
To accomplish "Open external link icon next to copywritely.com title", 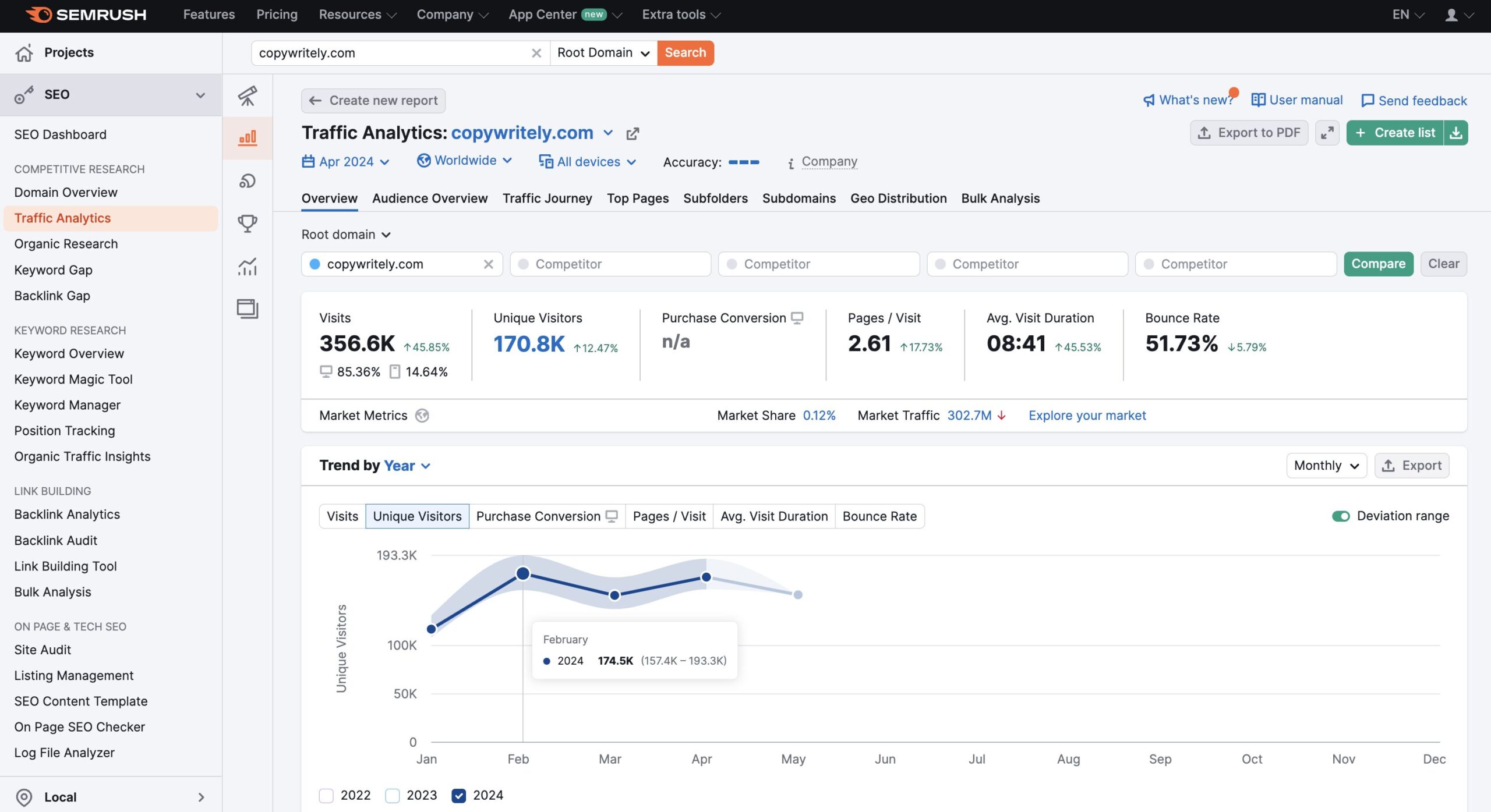I will coord(633,134).
